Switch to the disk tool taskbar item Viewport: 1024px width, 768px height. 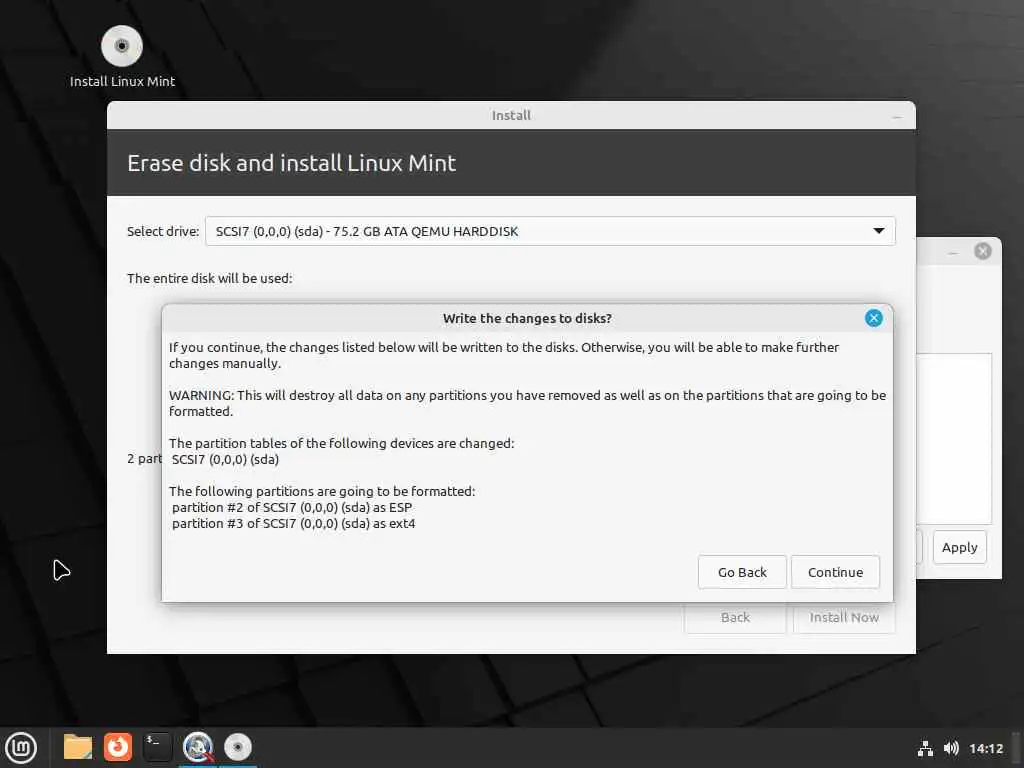click(x=198, y=747)
